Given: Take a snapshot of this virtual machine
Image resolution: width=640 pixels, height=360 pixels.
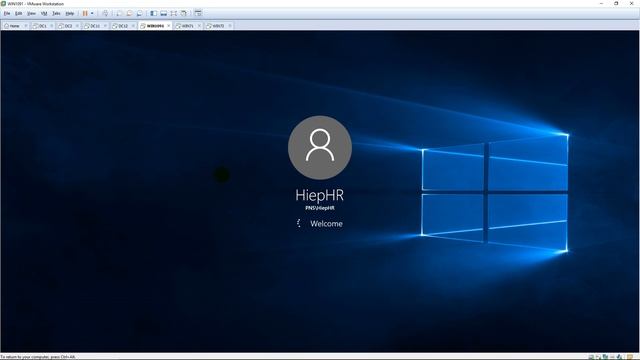Looking at the screenshot, I should click(119, 13).
